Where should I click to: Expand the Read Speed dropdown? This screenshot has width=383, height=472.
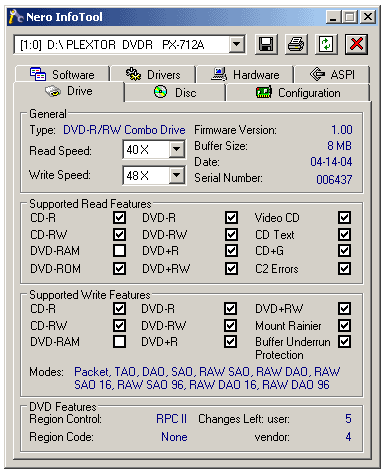[x=176, y=149]
